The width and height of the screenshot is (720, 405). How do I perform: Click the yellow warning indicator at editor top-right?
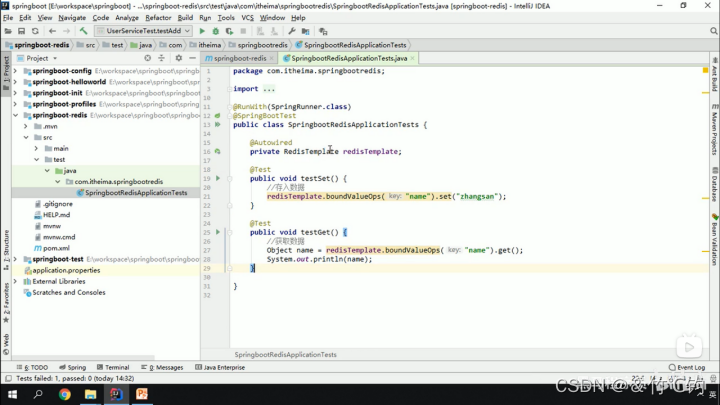tap(705, 70)
